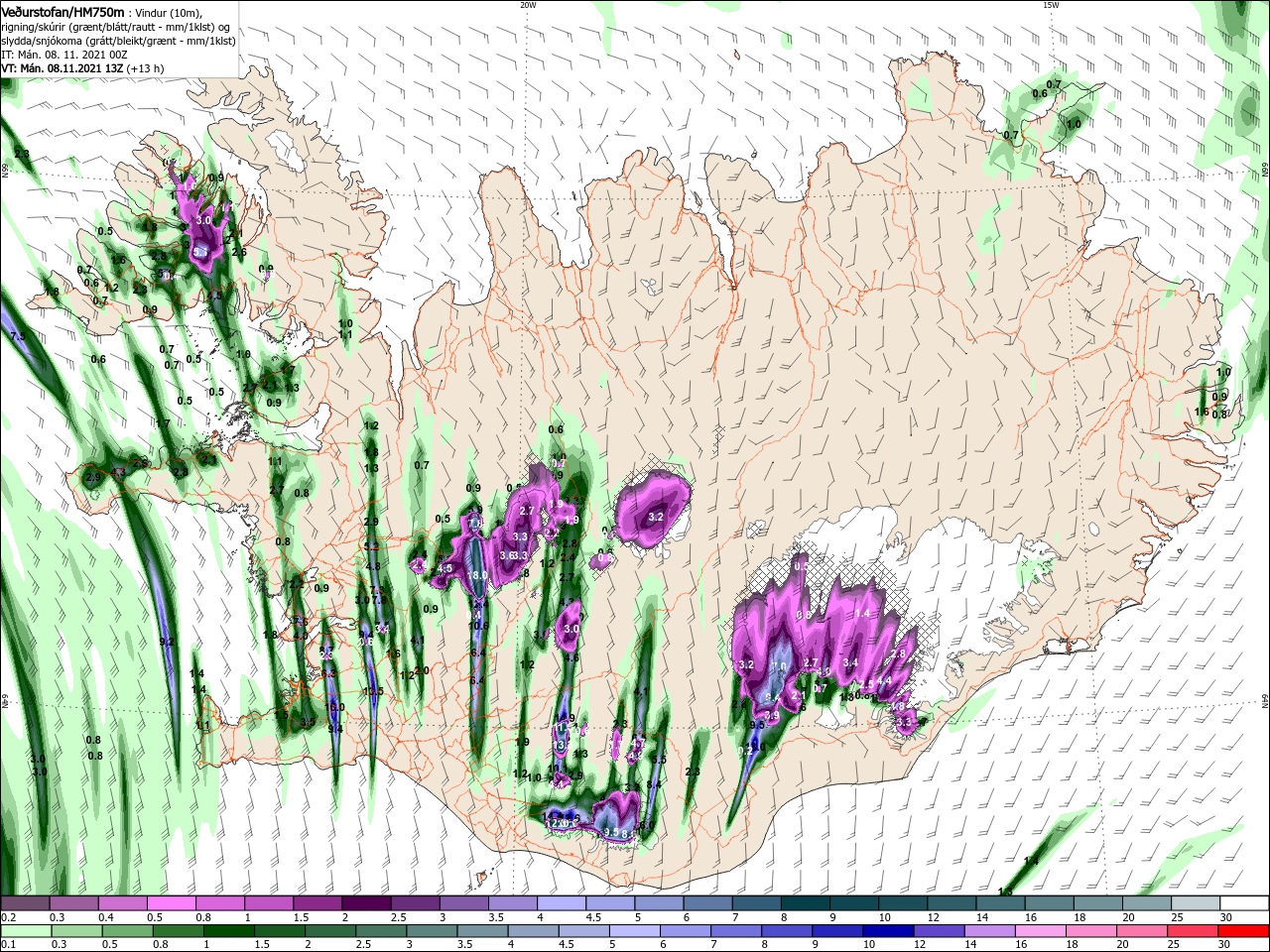Click the medium green 0.5 swatch in lower legend
The width and height of the screenshot is (1270, 952).
[x=127, y=930]
